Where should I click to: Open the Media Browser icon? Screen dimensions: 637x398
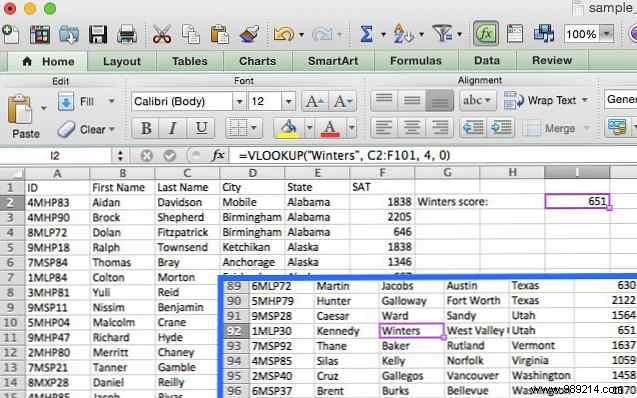pos(544,34)
